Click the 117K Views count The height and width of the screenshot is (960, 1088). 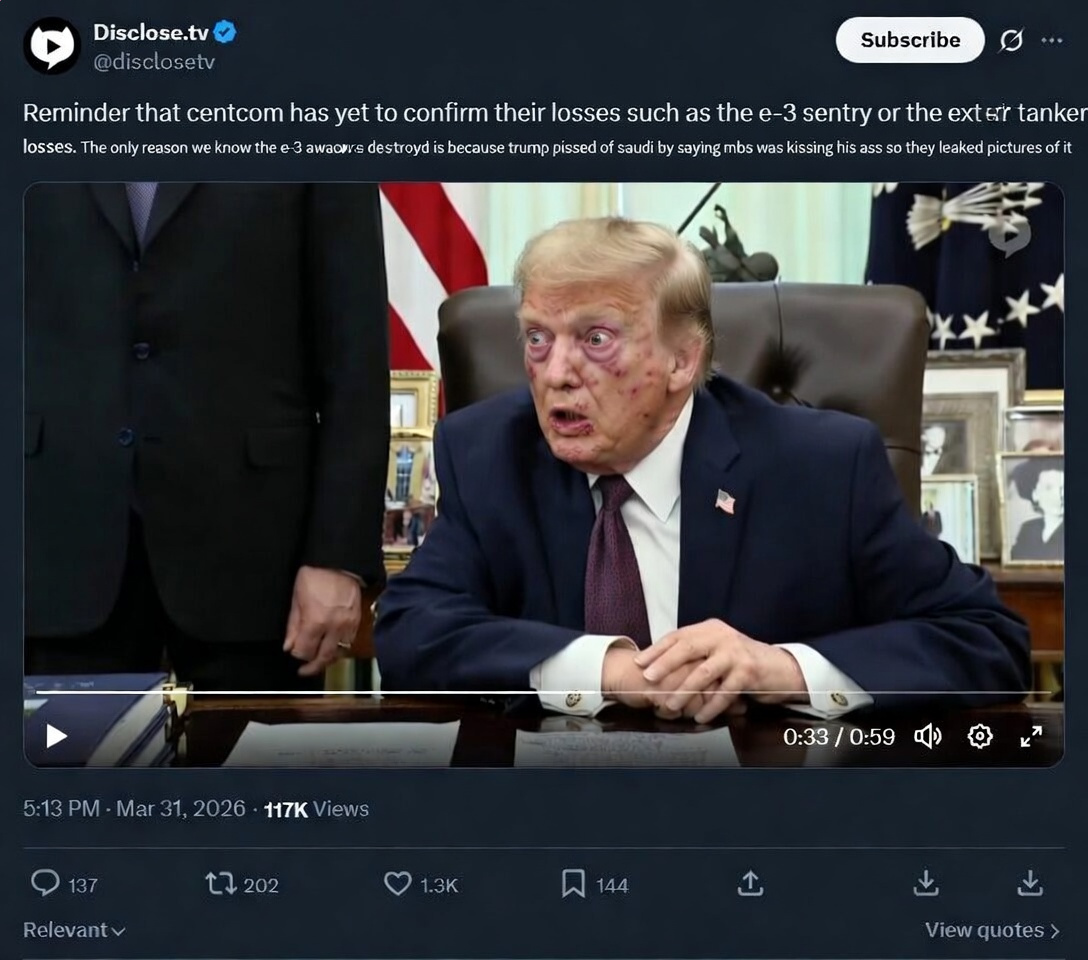click(316, 809)
